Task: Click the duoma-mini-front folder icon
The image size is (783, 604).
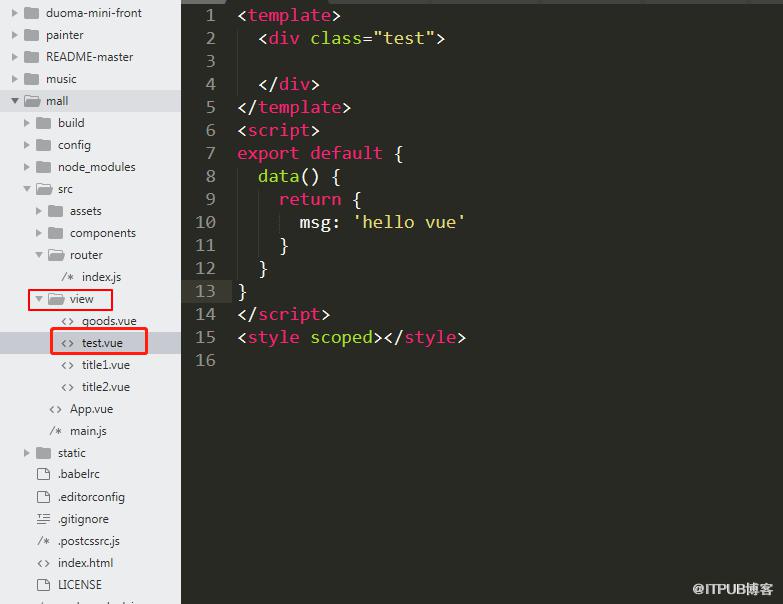Action: (31, 13)
